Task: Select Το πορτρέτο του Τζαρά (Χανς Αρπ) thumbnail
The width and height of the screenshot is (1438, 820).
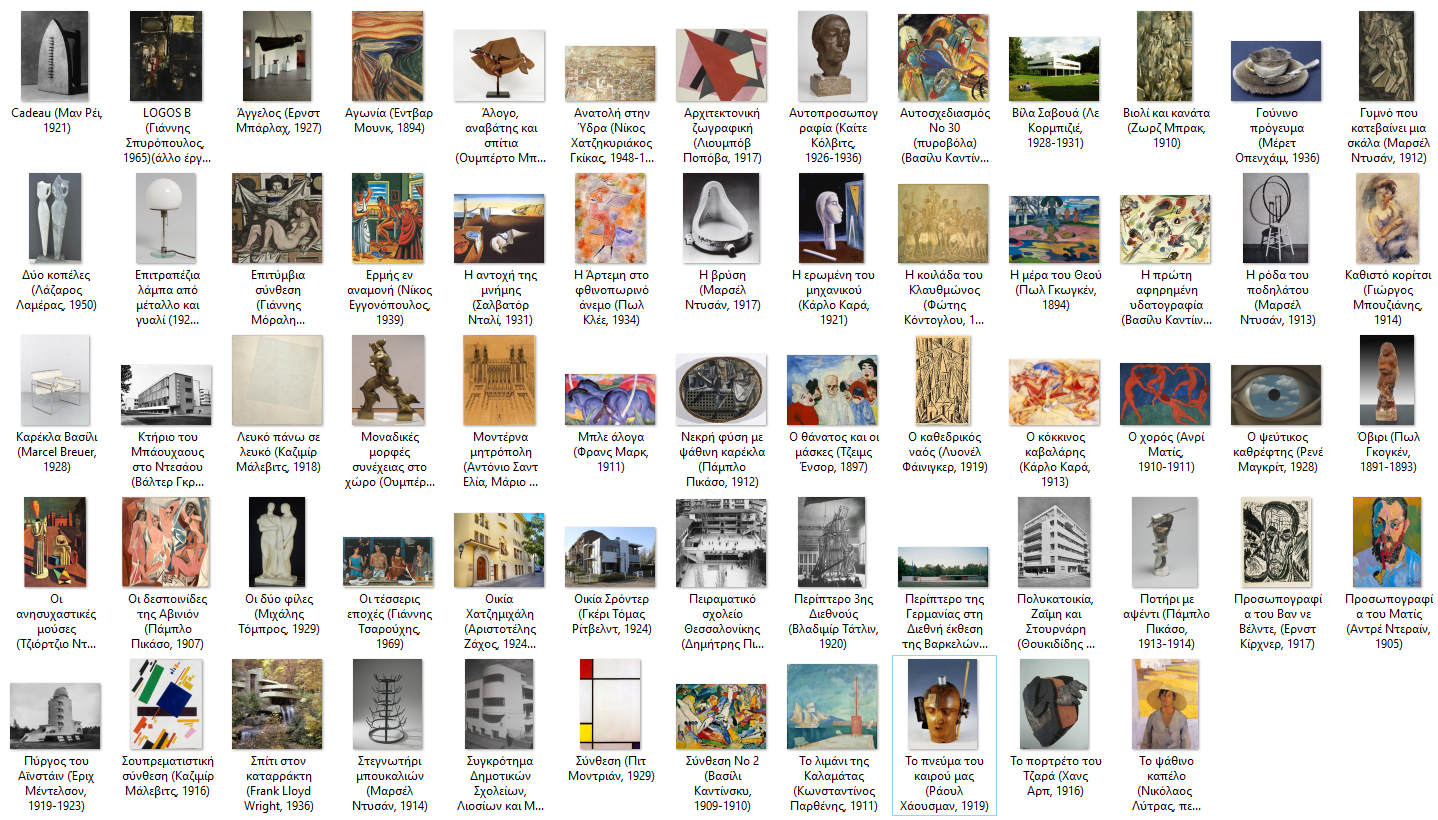Action: (1054, 702)
